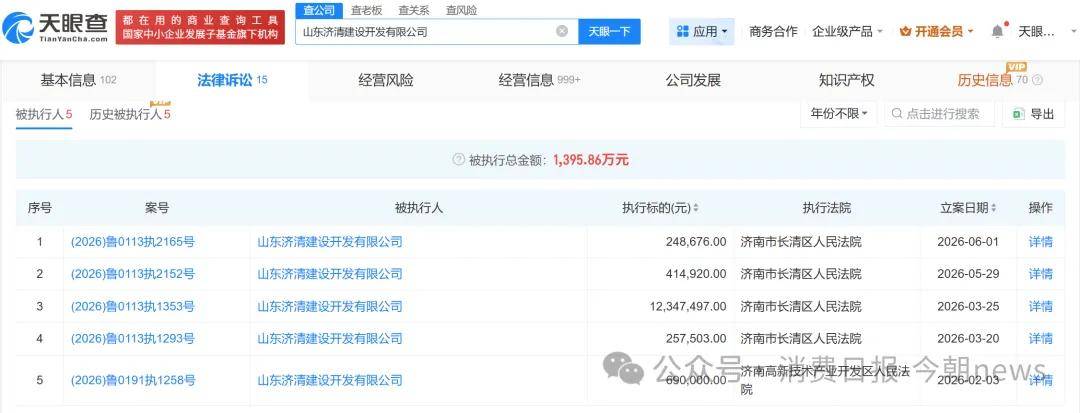The image size is (1080, 413).
Task: Click the help icon beside 被执行总金额
Action: pyautogui.click(x=458, y=160)
